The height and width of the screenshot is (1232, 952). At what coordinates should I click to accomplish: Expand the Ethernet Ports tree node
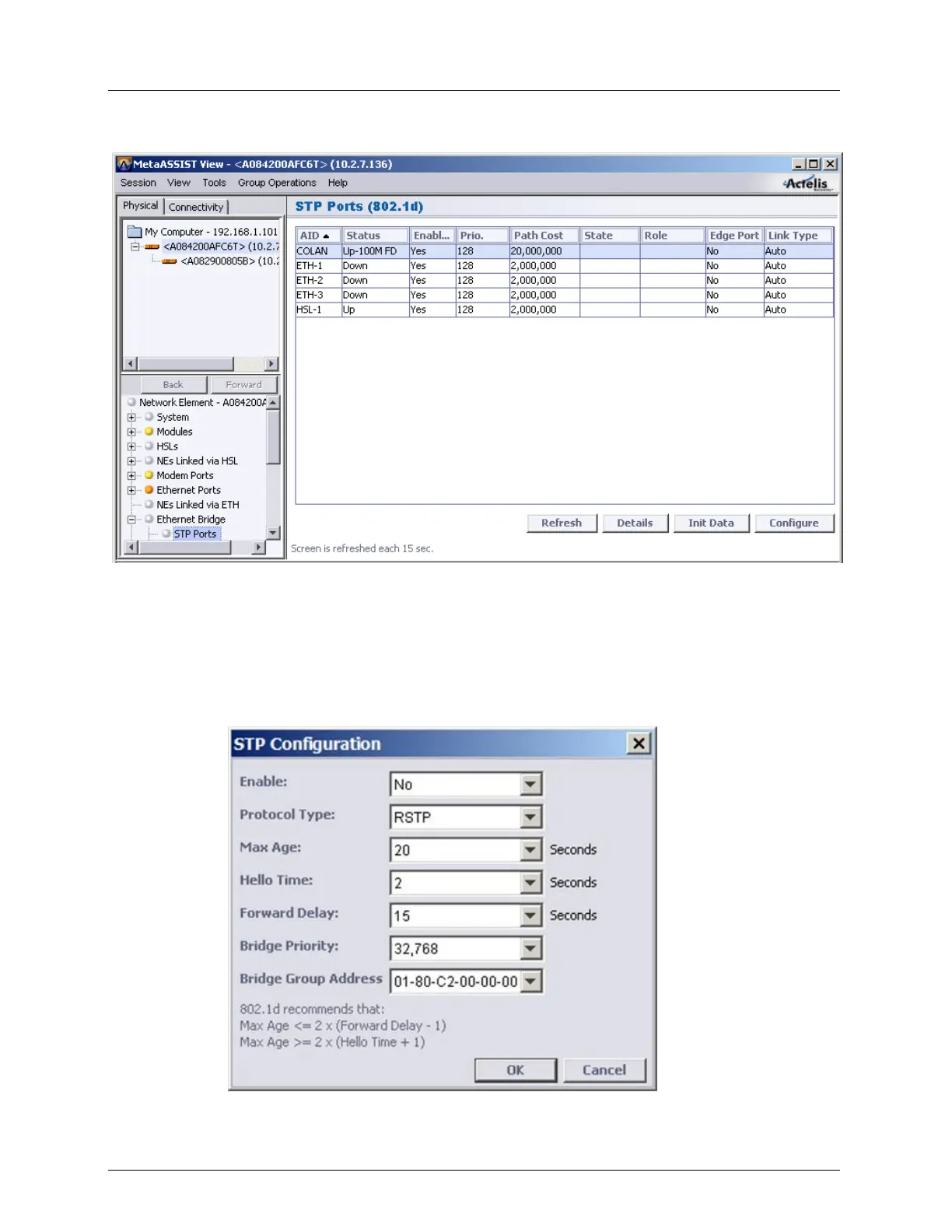[x=132, y=490]
